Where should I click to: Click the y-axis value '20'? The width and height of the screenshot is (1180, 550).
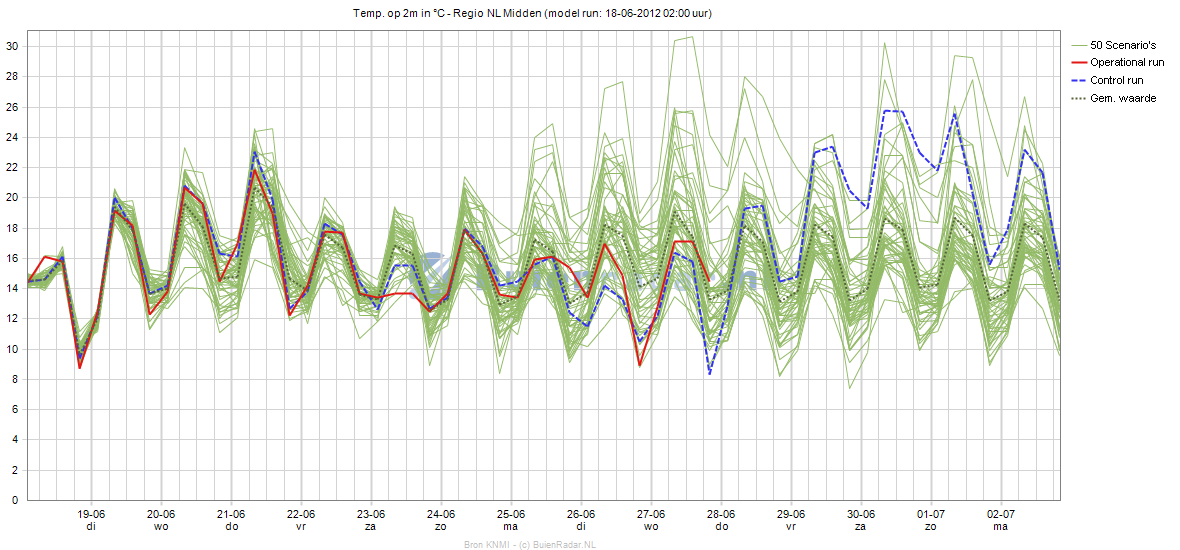pyautogui.click(x=12, y=198)
